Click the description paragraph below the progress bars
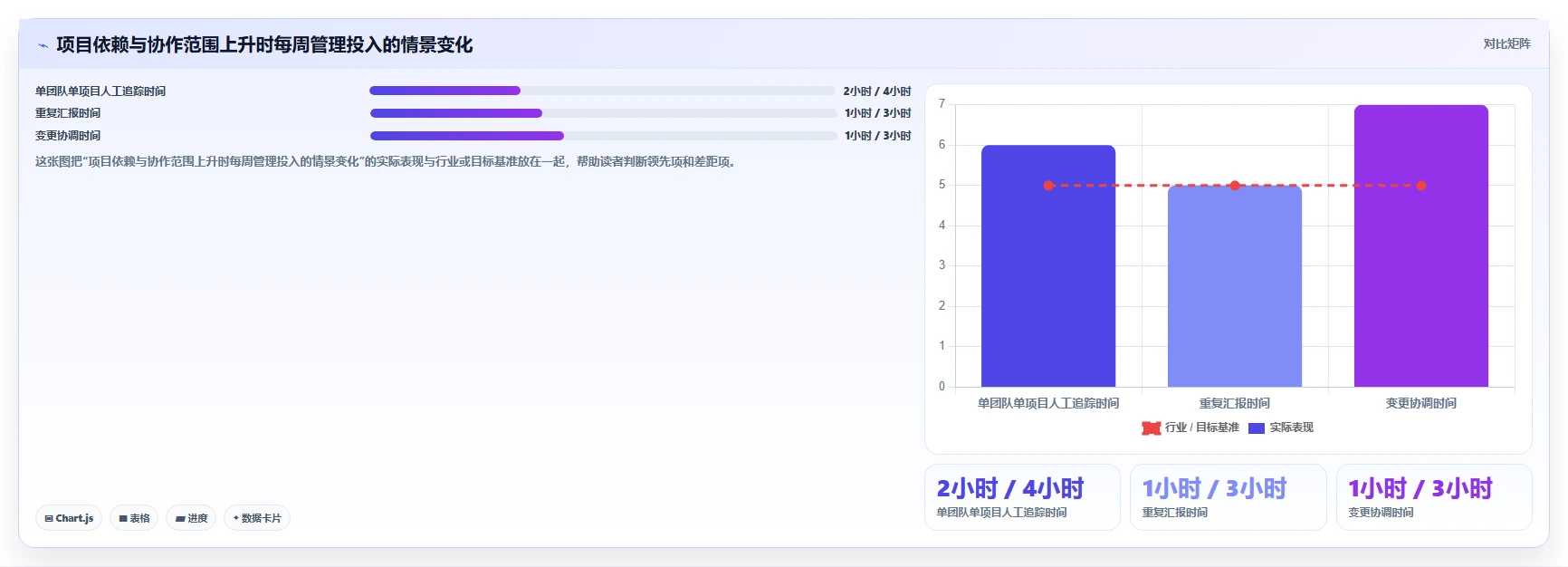This screenshot has width=1568, height=567. coord(387,161)
